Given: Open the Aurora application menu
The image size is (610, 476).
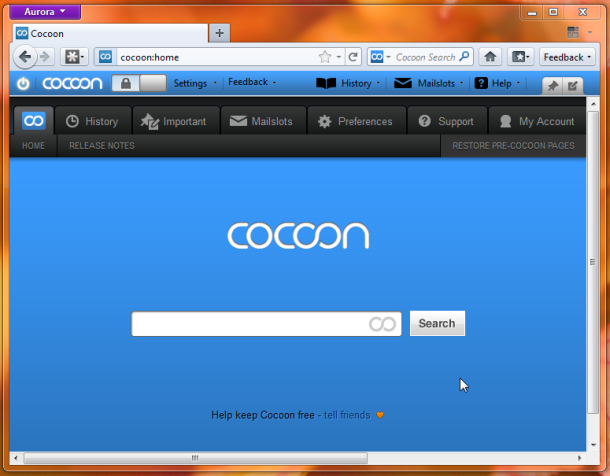Looking at the screenshot, I should pos(45,12).
